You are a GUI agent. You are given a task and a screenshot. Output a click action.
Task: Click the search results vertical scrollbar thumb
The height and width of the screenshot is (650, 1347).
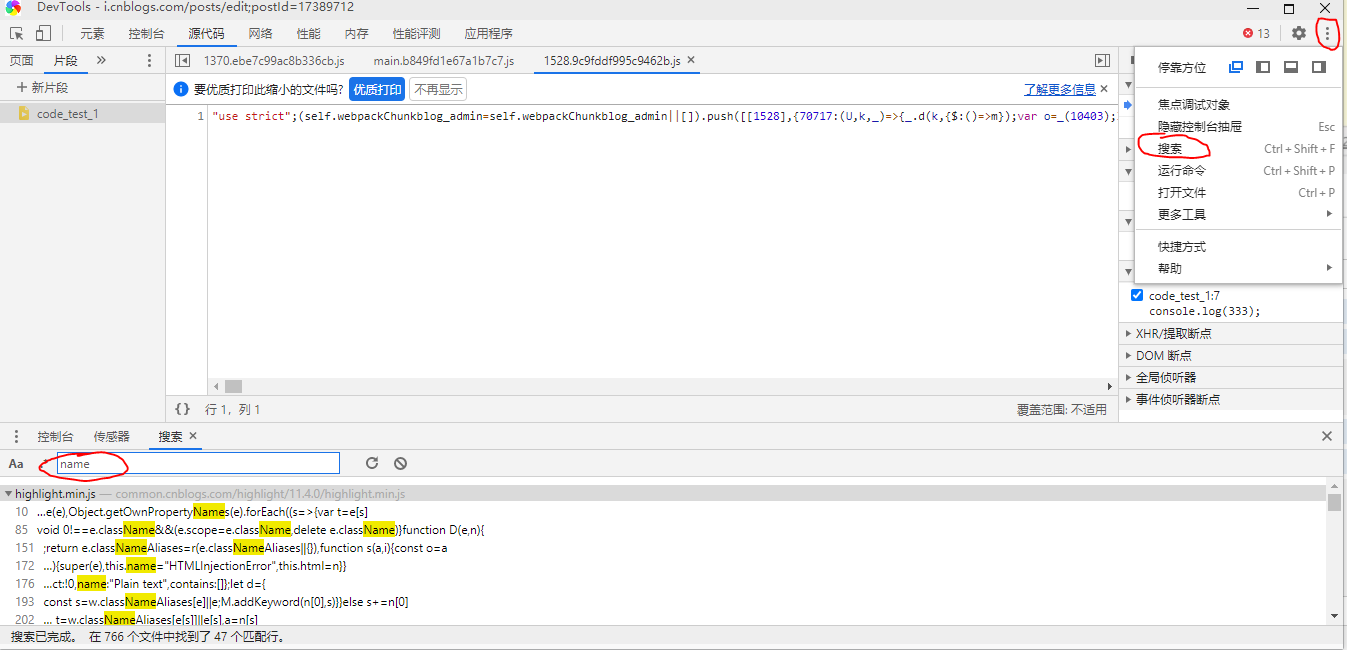pyautogui.click(x=1334, y=502)
